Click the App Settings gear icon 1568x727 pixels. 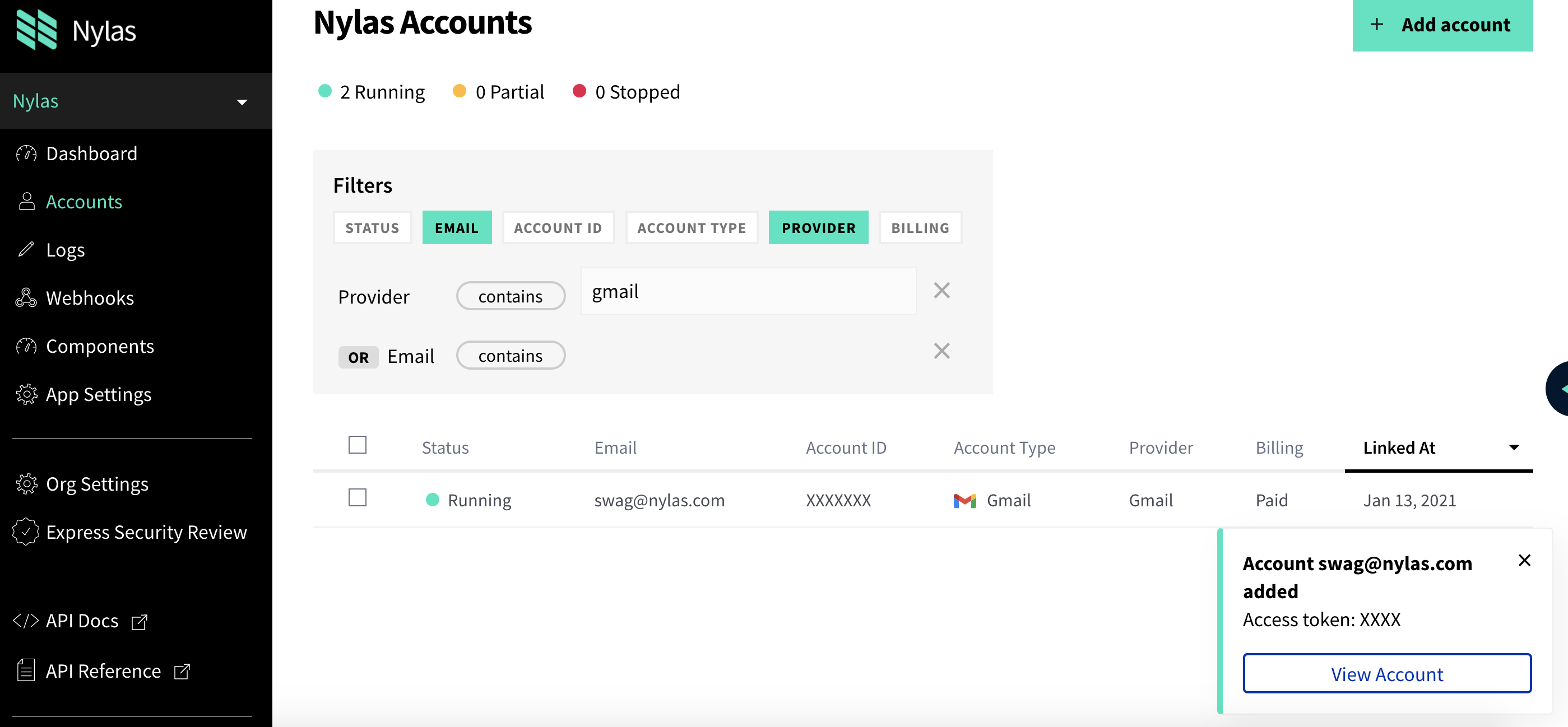point(26,394)
